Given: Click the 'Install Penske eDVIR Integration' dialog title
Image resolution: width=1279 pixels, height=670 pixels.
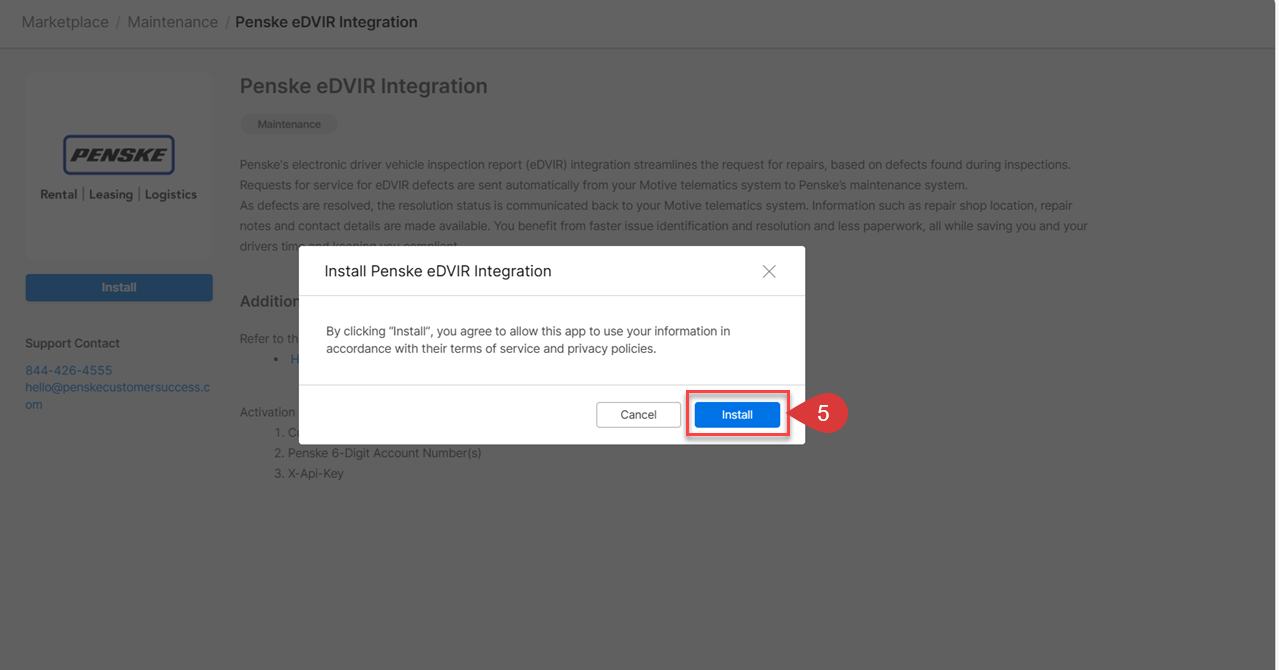Looking at the screenshot, I should coord(438,271).
